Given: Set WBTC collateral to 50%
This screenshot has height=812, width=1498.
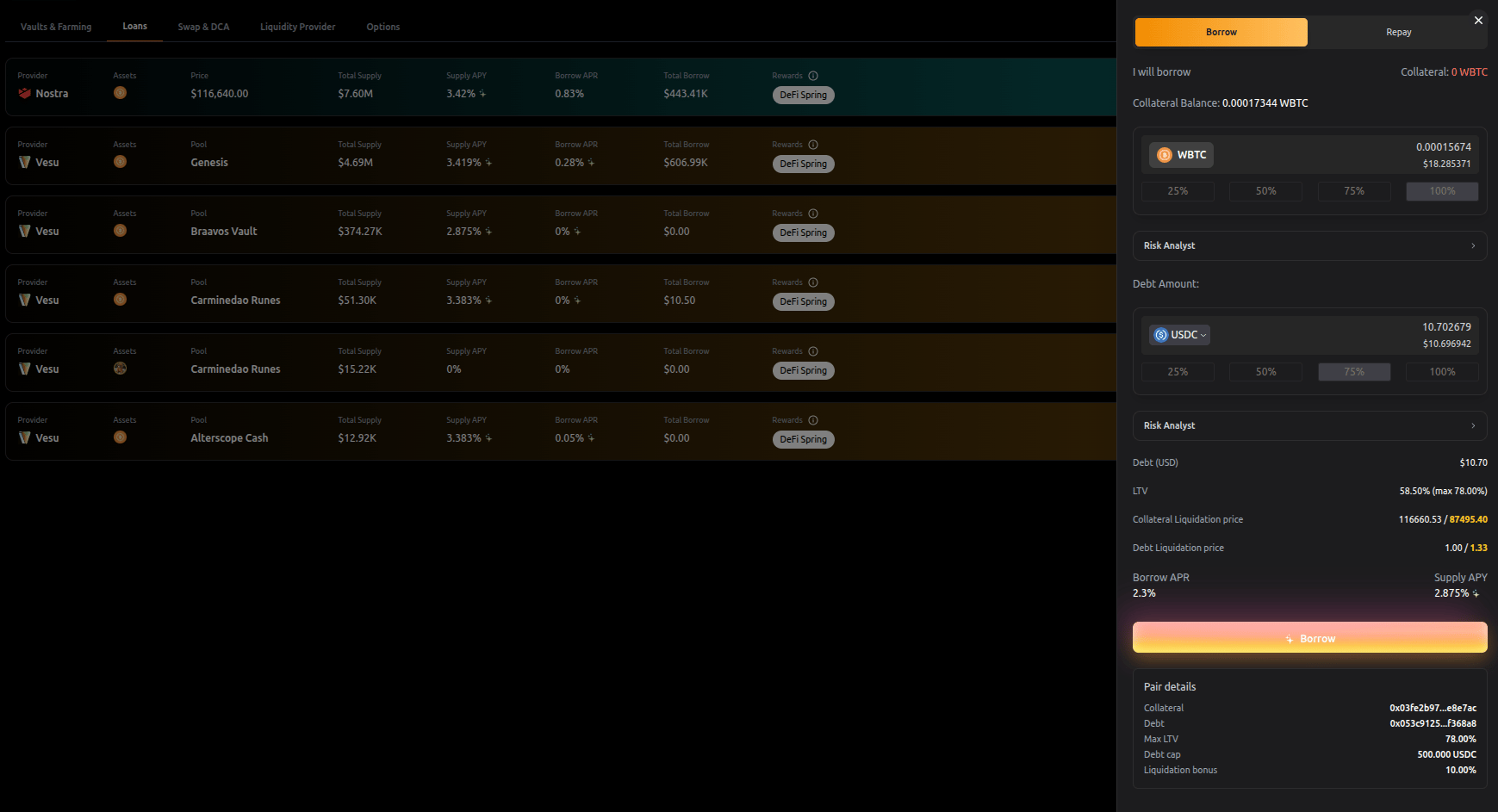Looking at the screenshot, I should tap(1265, 191).
